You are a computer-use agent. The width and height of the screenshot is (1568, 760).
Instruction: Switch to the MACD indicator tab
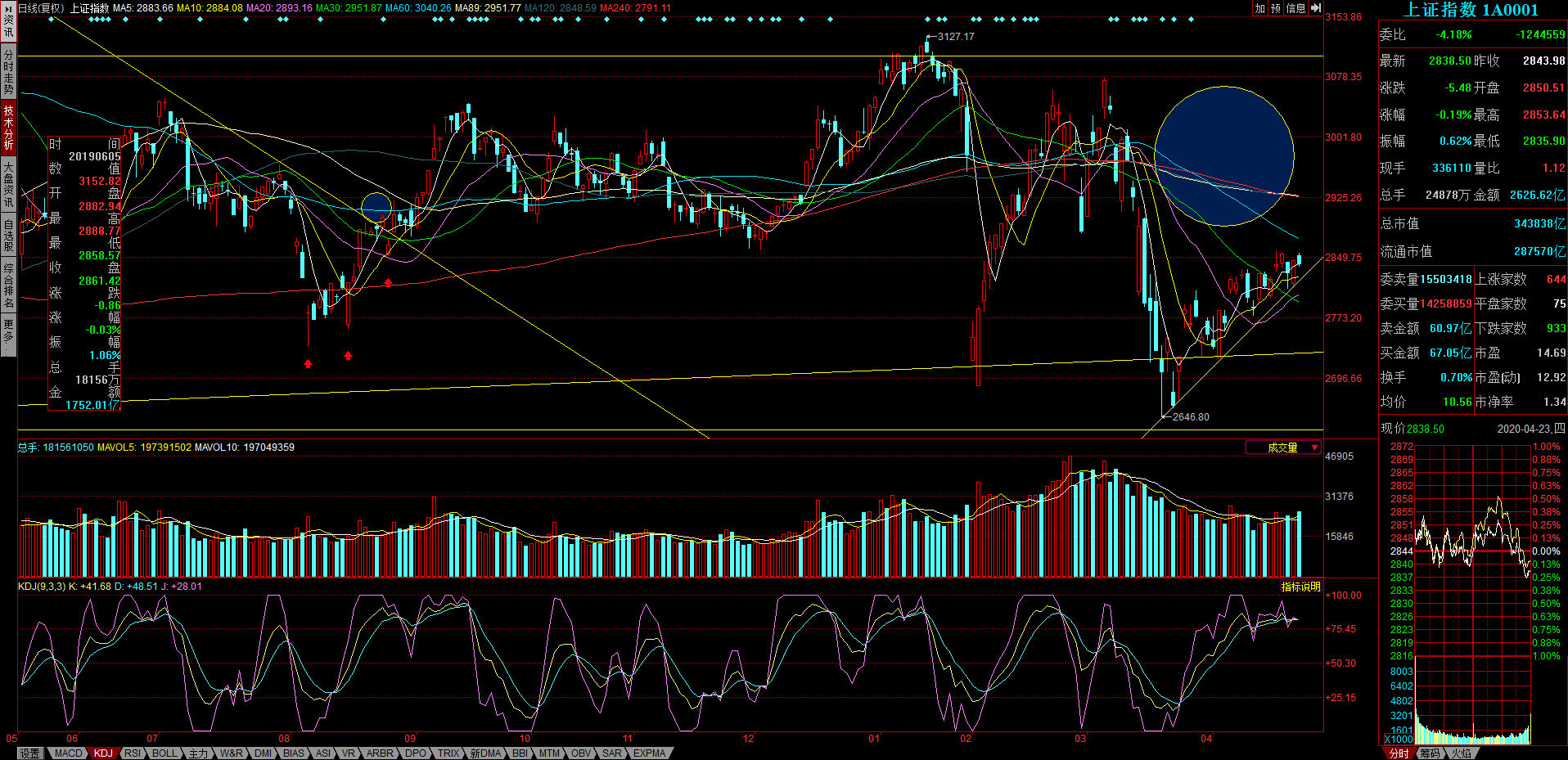click(x=69, y=753)
